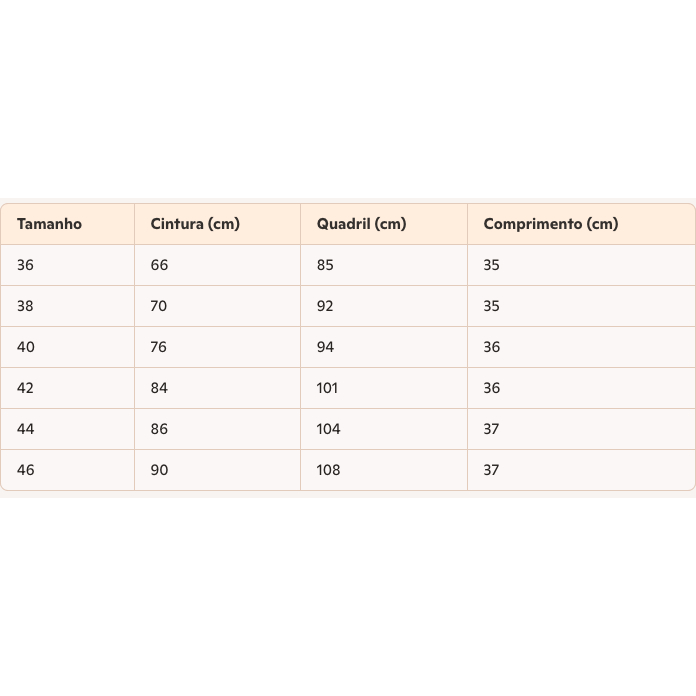
Task: Select the hip value 108 cell
Action: 329,470
